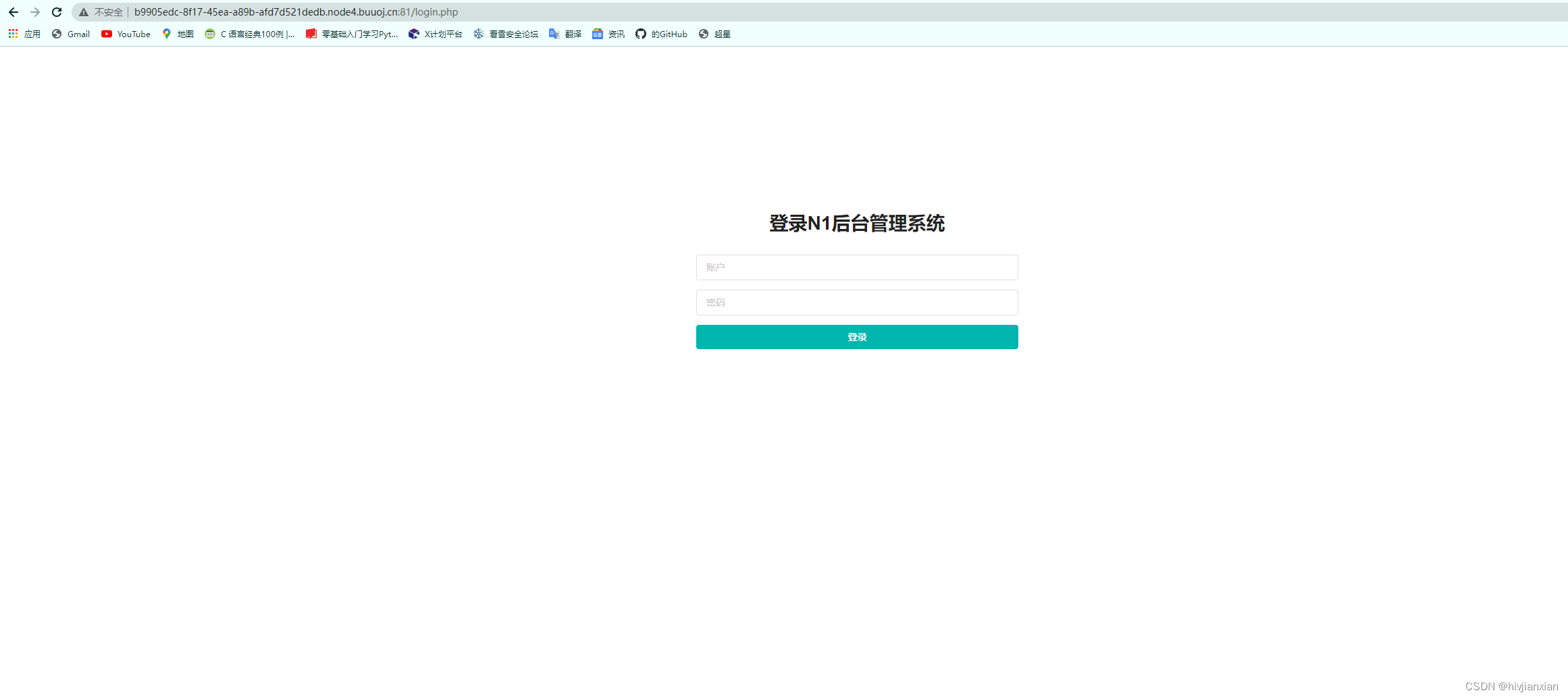The height and width of the screenshot is (699, 1568).
Task: Open the 看雪安全论坛 bookmark
Action: (505, 34)
